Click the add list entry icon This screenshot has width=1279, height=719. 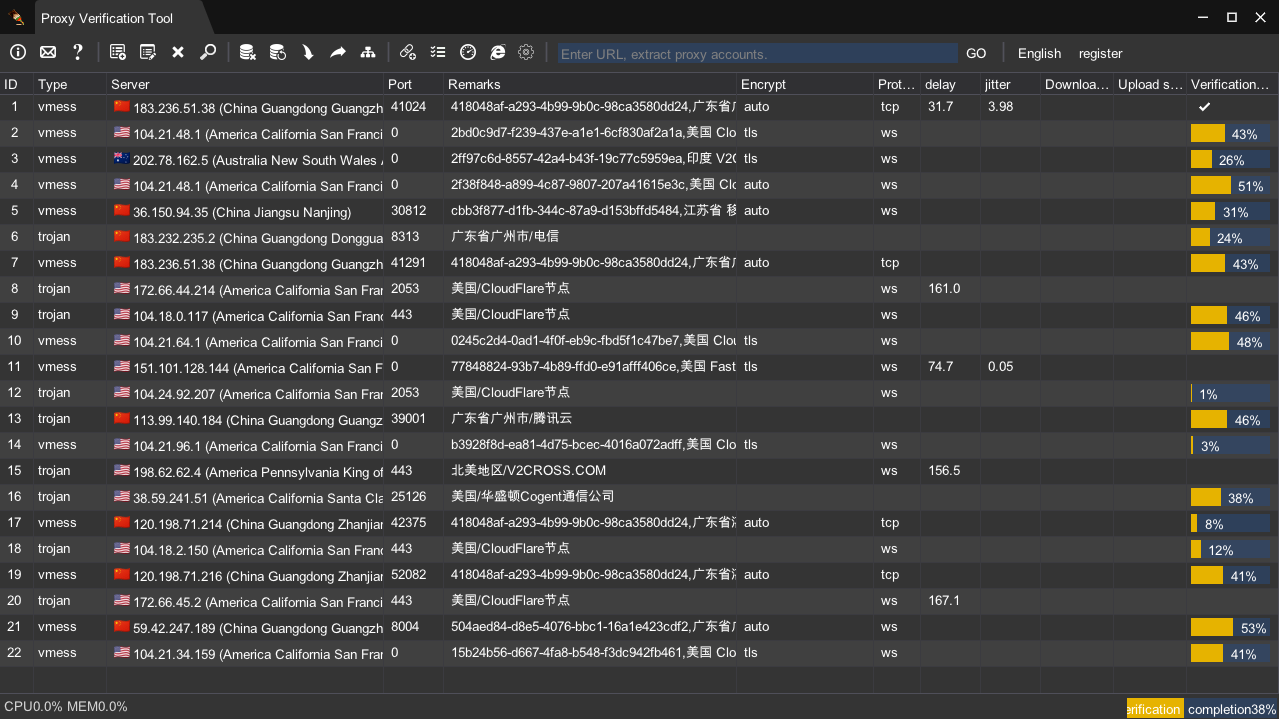coord(118,52)
